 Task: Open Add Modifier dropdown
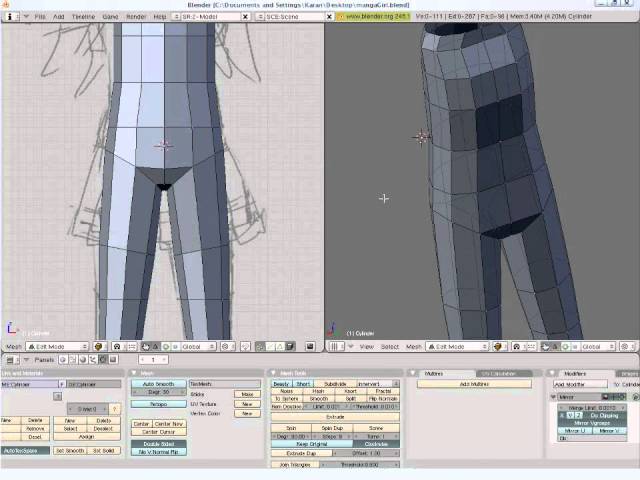point(580,384)
